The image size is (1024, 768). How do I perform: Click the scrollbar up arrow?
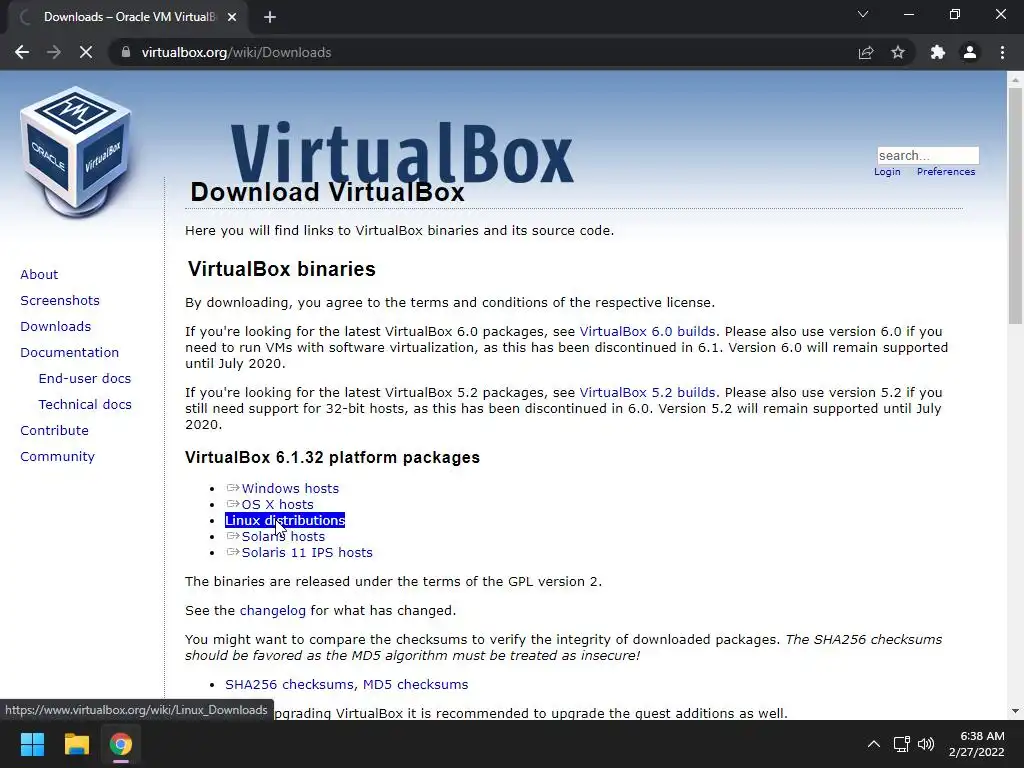point(1015,79)
